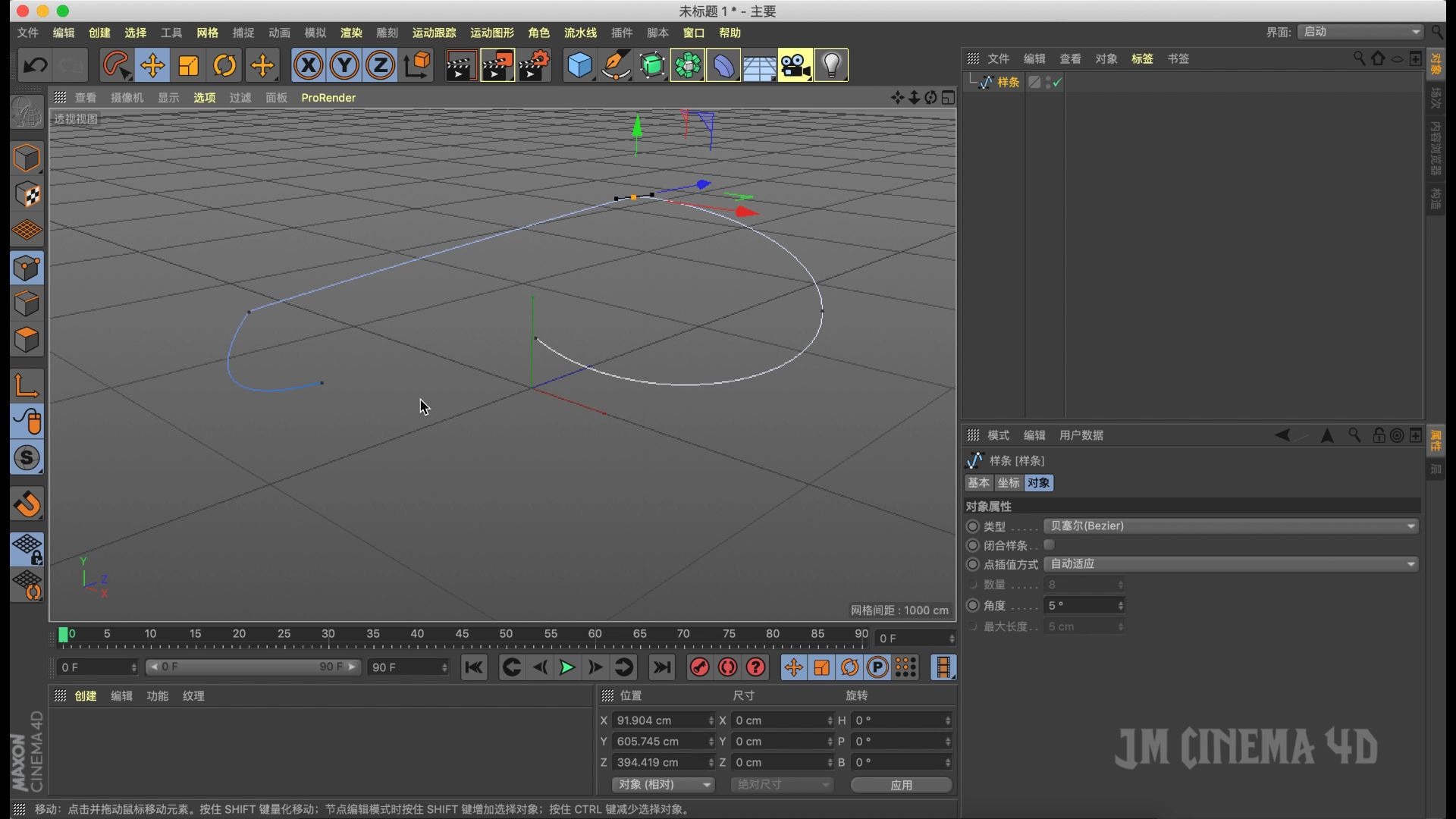This screenshot has height=819, width=1456.
Task: Toggle the 类型 parameter radio circle
Action: (x=973, y=526)
